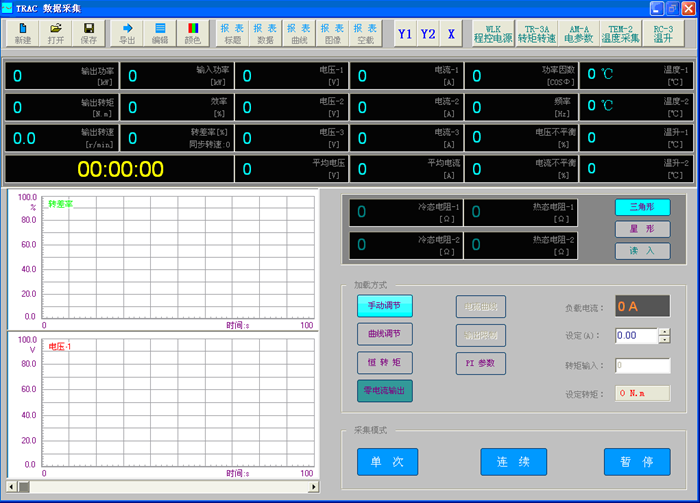Increase the 设定(A) value with up arrow
Viewport: 700px width, 503px height.
[664, 331]
